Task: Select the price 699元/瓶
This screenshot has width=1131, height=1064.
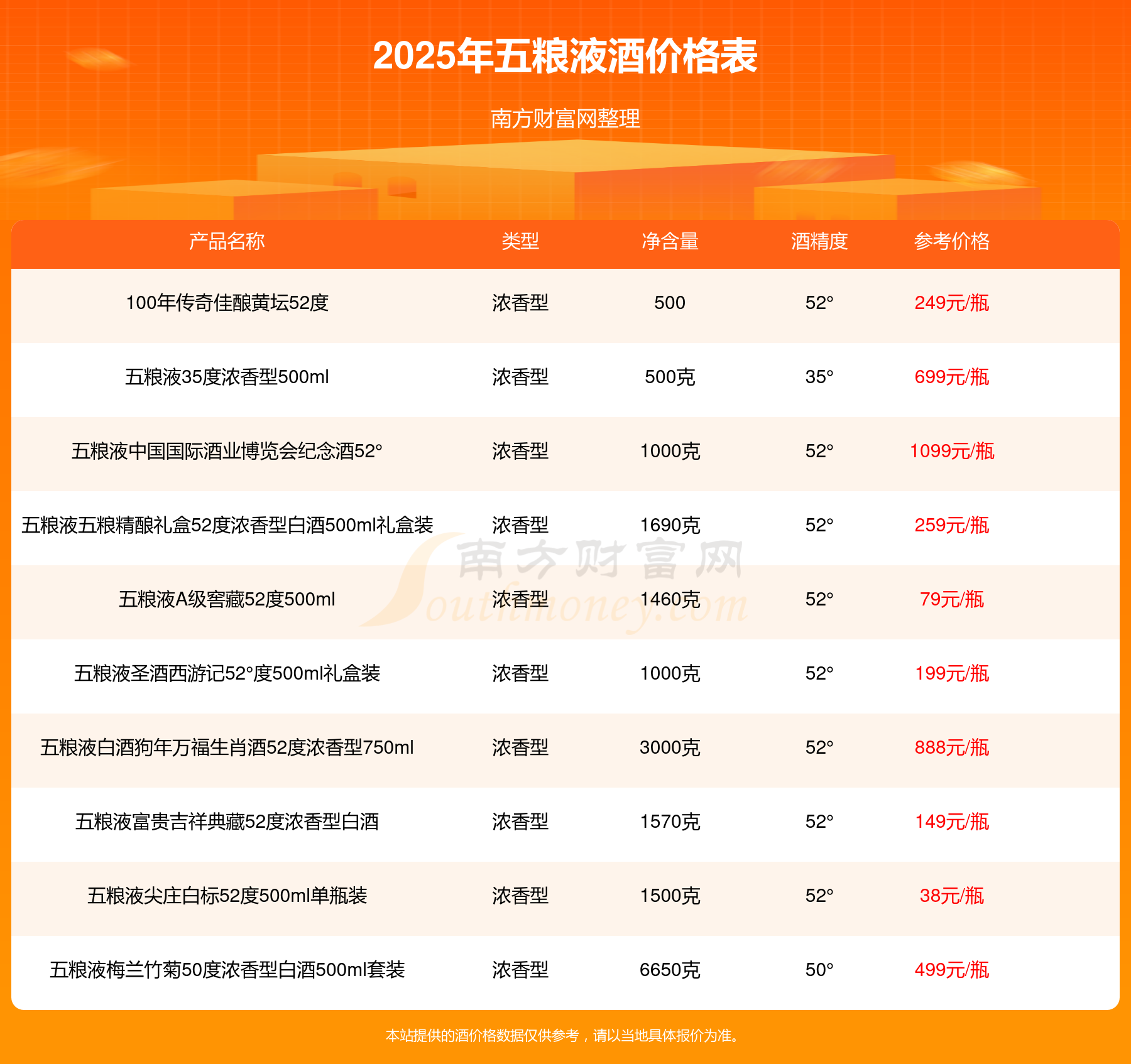Action: pyautogui.click(x=952, y=377)
